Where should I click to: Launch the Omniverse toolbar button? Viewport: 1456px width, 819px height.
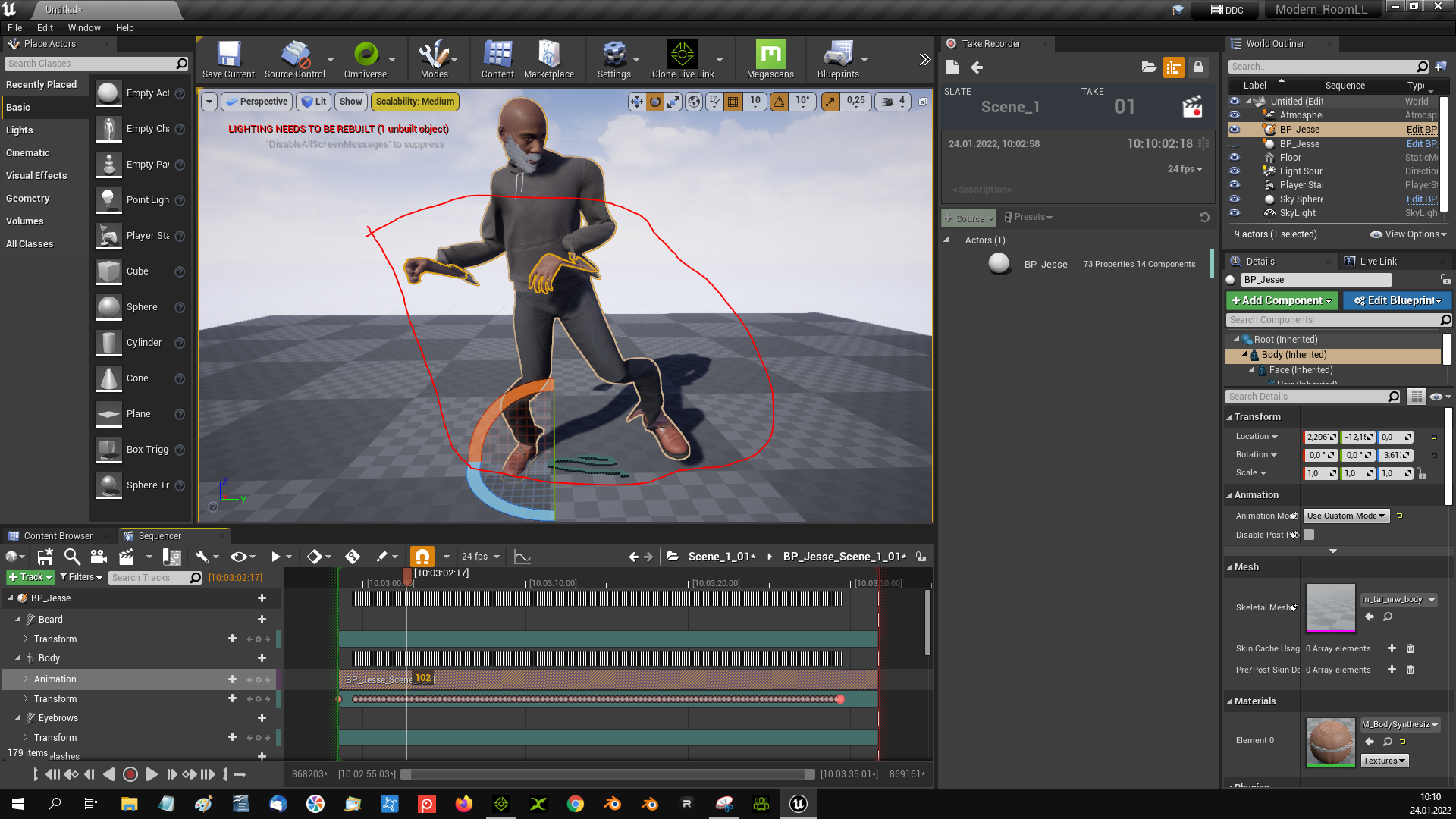click(x=366, y=59)
